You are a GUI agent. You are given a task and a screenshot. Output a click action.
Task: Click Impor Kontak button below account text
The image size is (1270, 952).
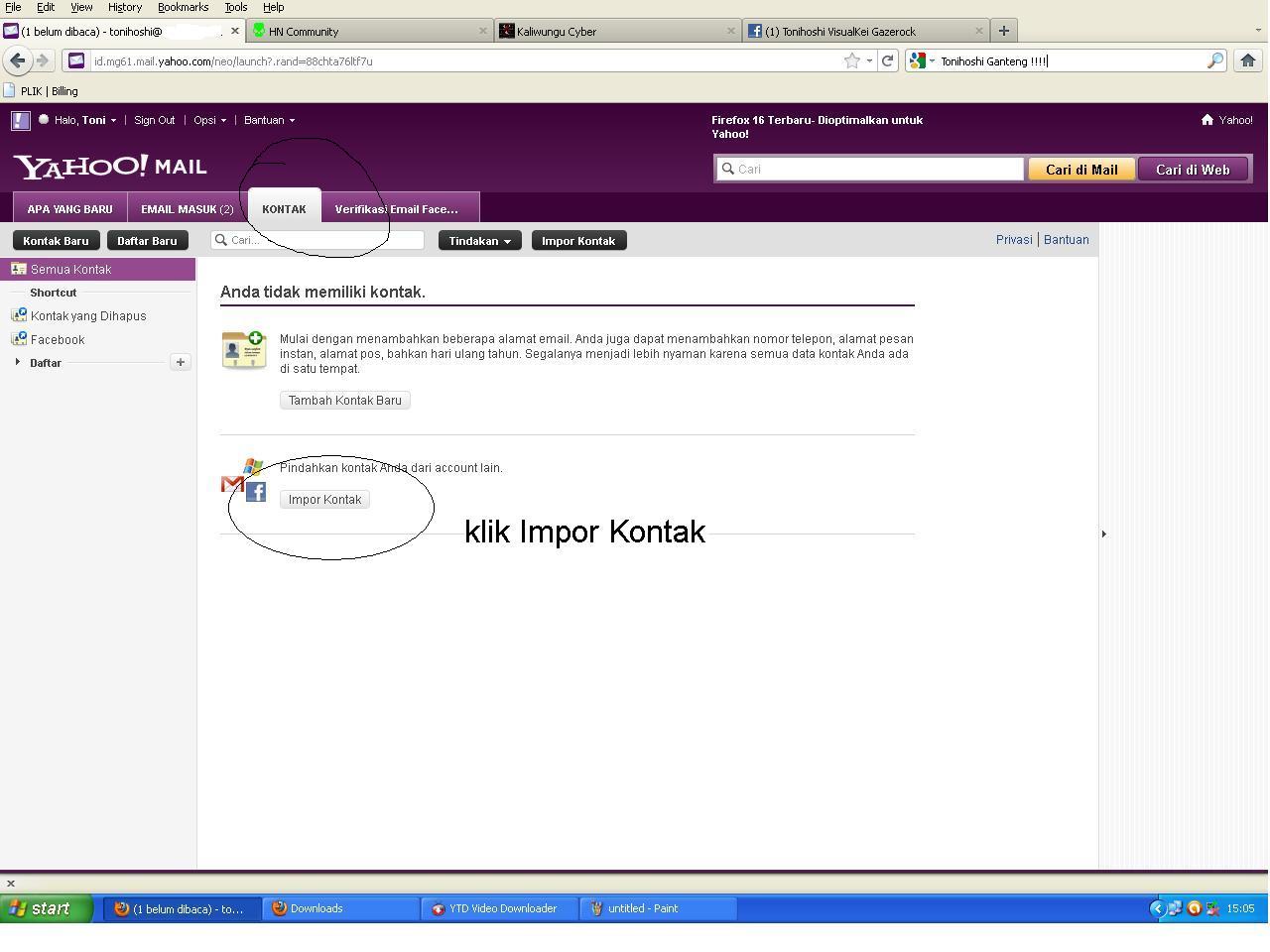(324, 499)
